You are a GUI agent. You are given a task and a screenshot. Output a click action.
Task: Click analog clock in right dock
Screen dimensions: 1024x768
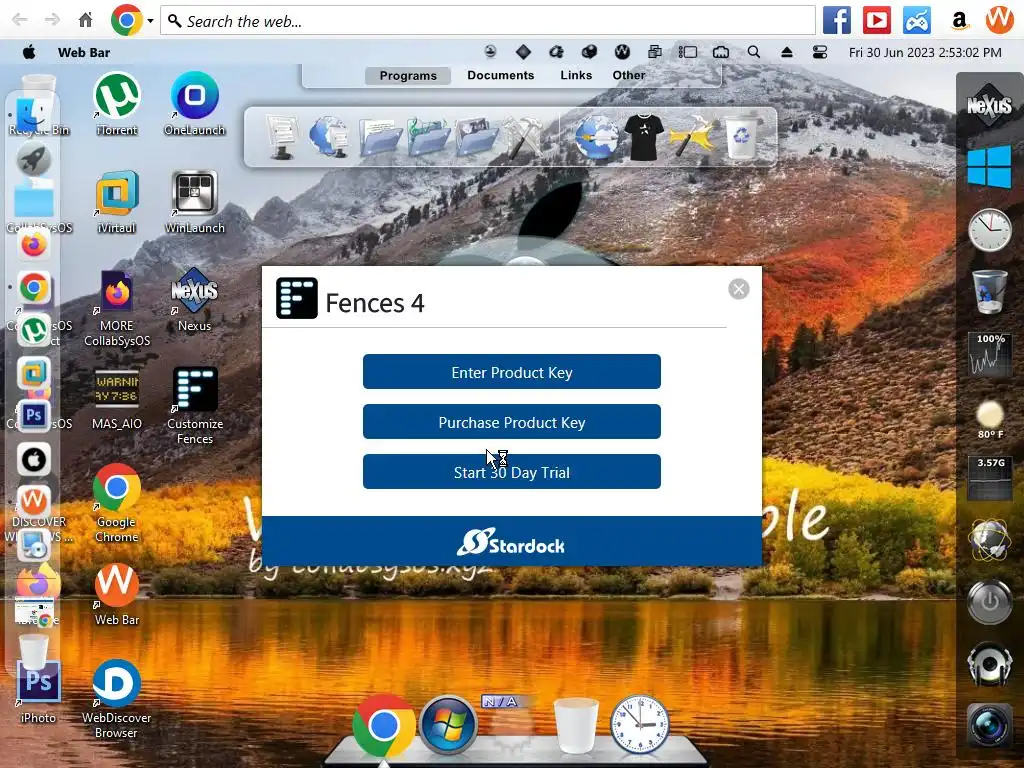click(989, 230)
